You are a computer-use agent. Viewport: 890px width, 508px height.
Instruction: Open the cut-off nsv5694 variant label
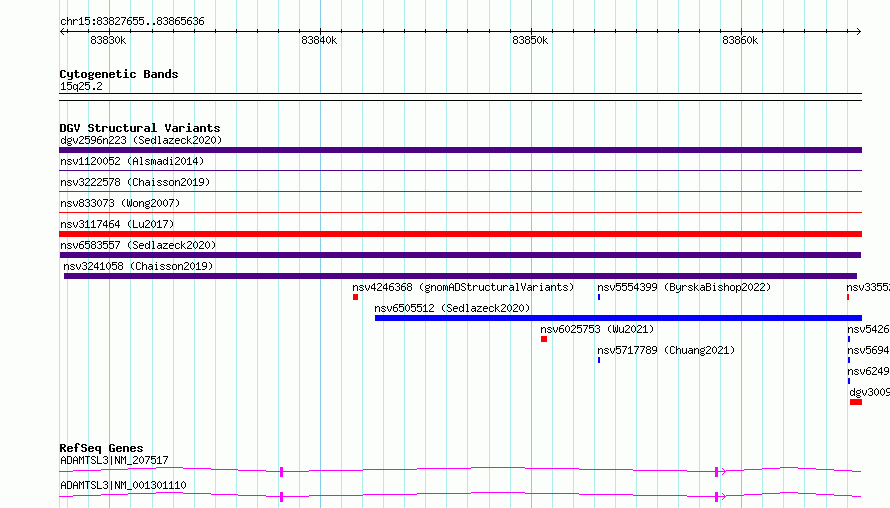pos(868,350)
